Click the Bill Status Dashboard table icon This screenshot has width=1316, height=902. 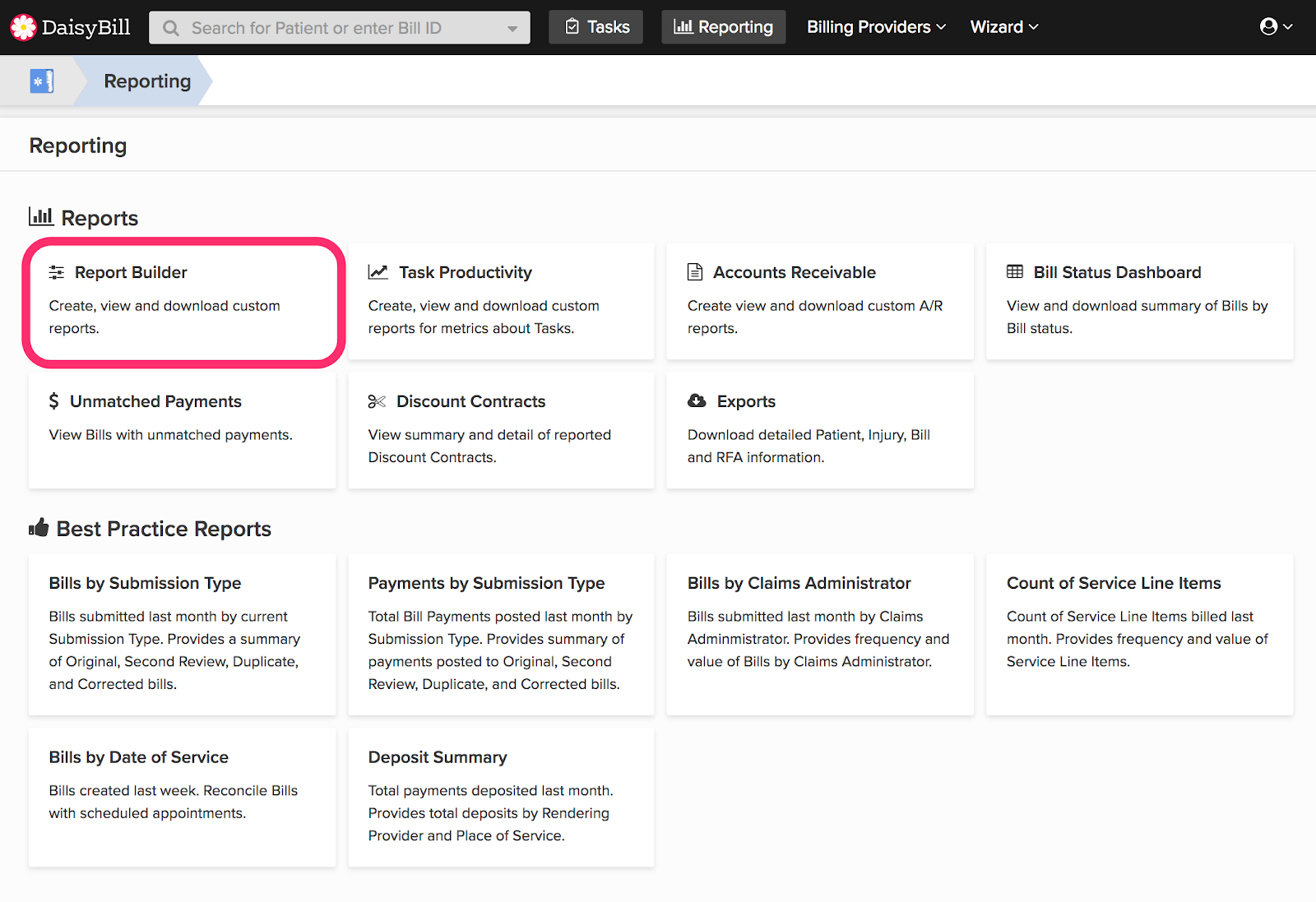pos(1015,272)
